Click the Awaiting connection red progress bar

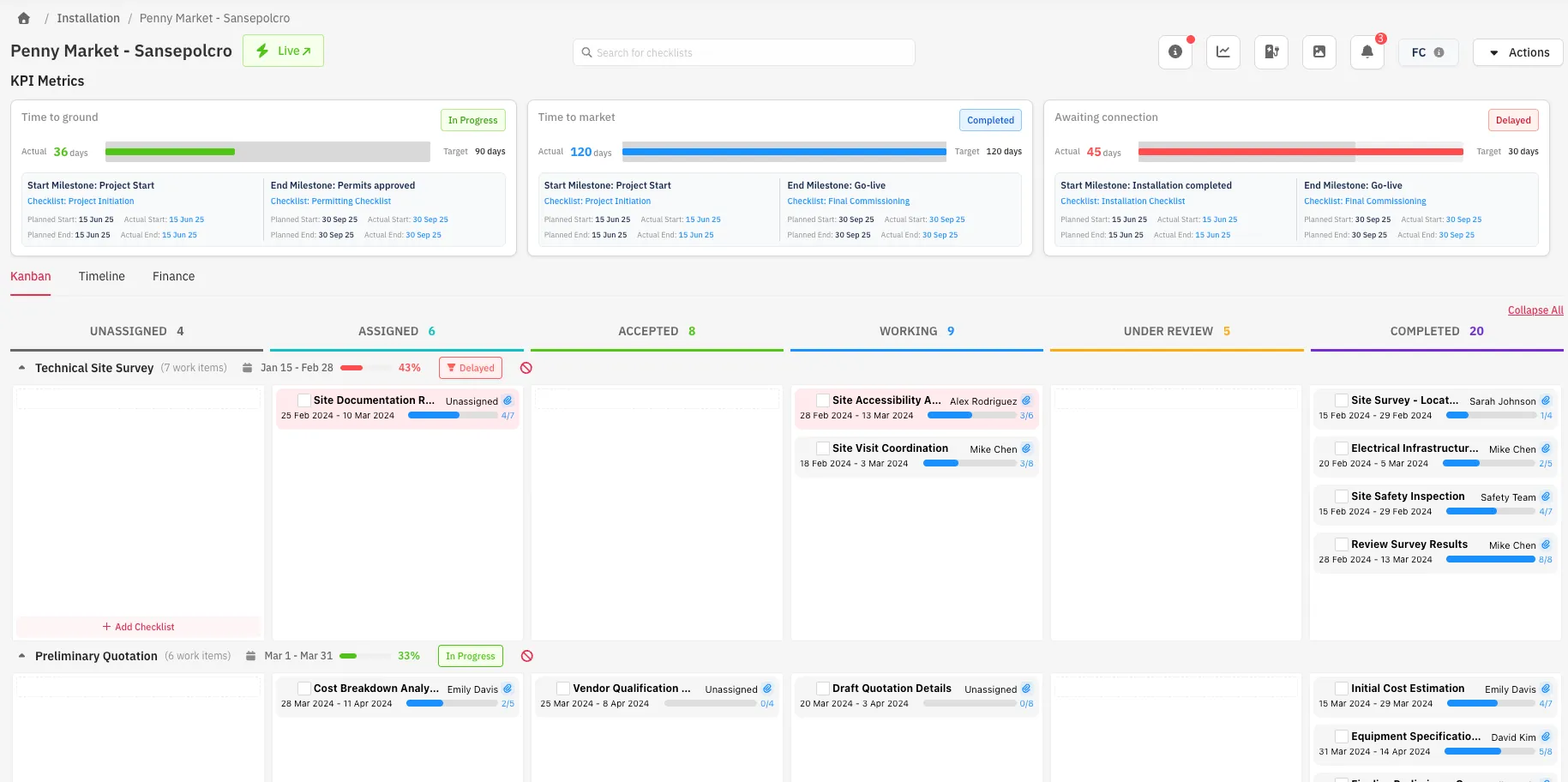click(x=1301, y=152)
